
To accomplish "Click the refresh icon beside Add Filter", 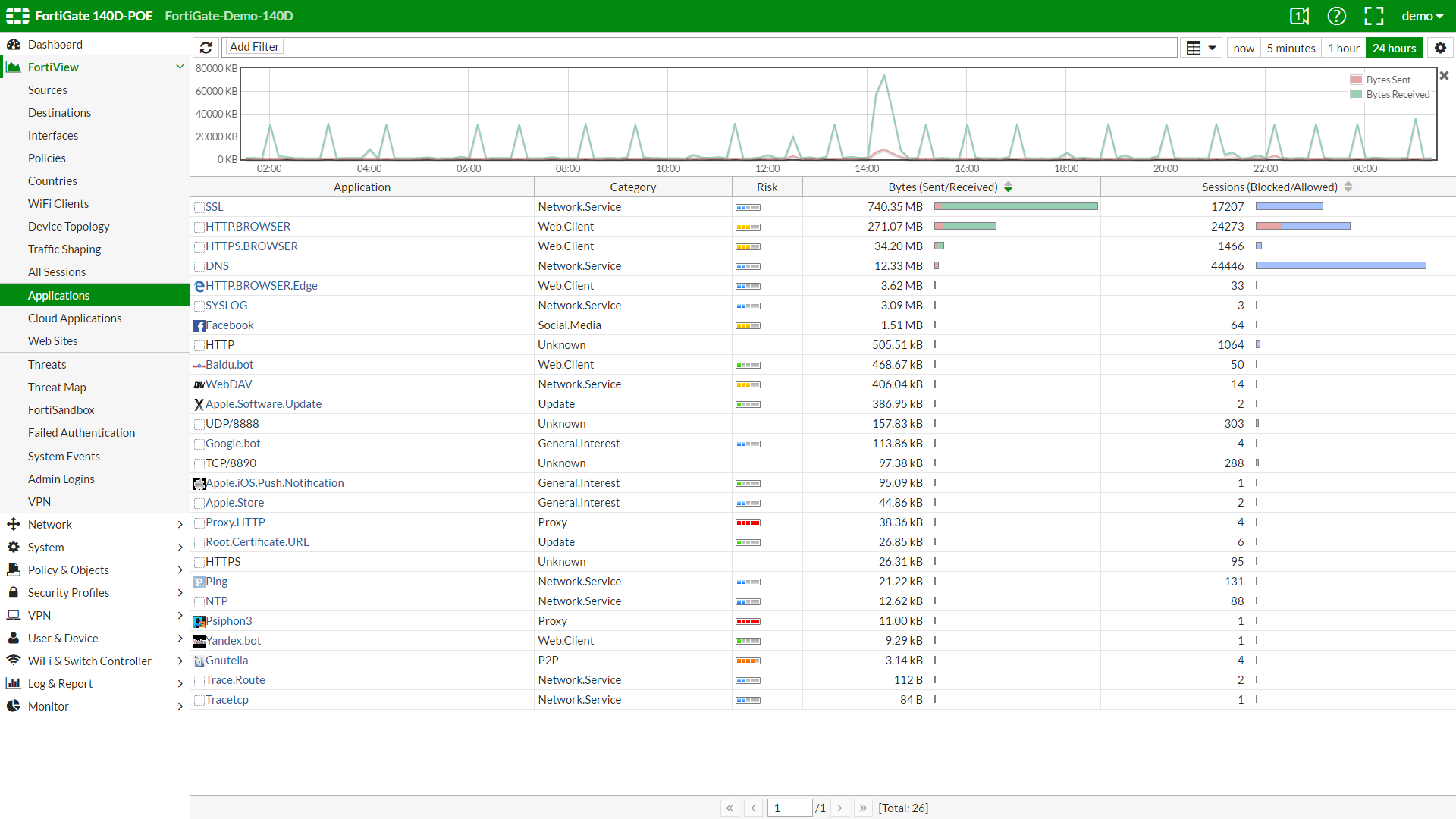I will [206, 48].
